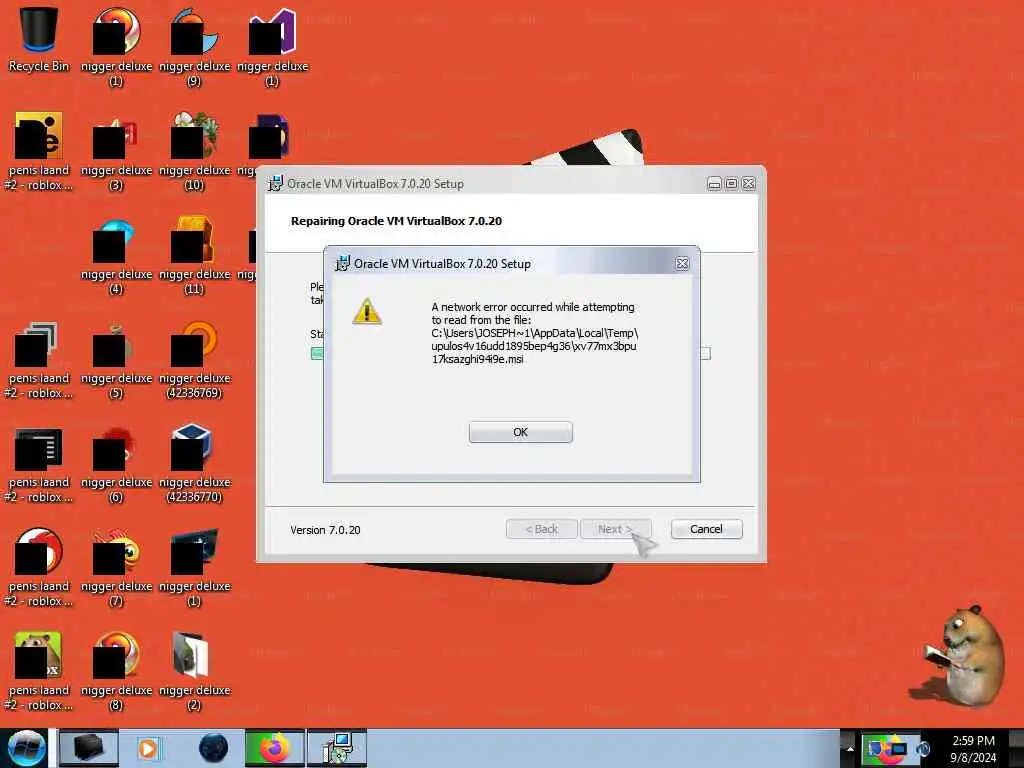Open the dark blue globe taskbar icon
Screen dimensions: 1024x768
tap(213, 748)
